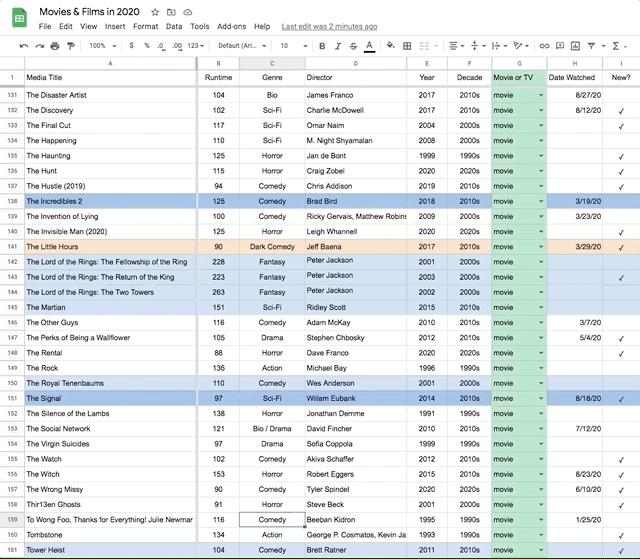Click the Print icon

pyautogui.click(x=55, y=46)
